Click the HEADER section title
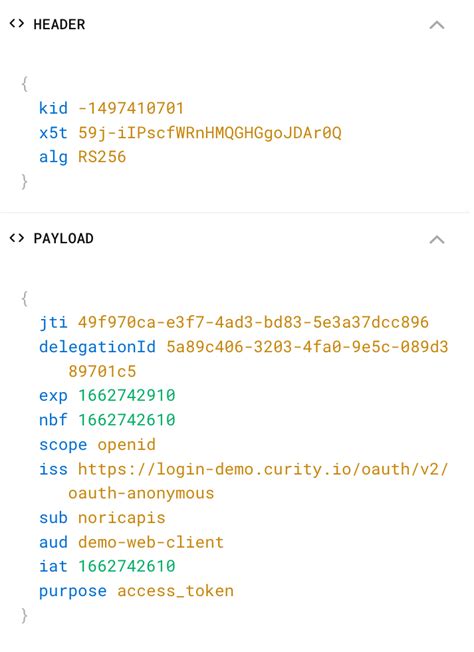This screenshot has height=652, width=474. tap(59, 24)
